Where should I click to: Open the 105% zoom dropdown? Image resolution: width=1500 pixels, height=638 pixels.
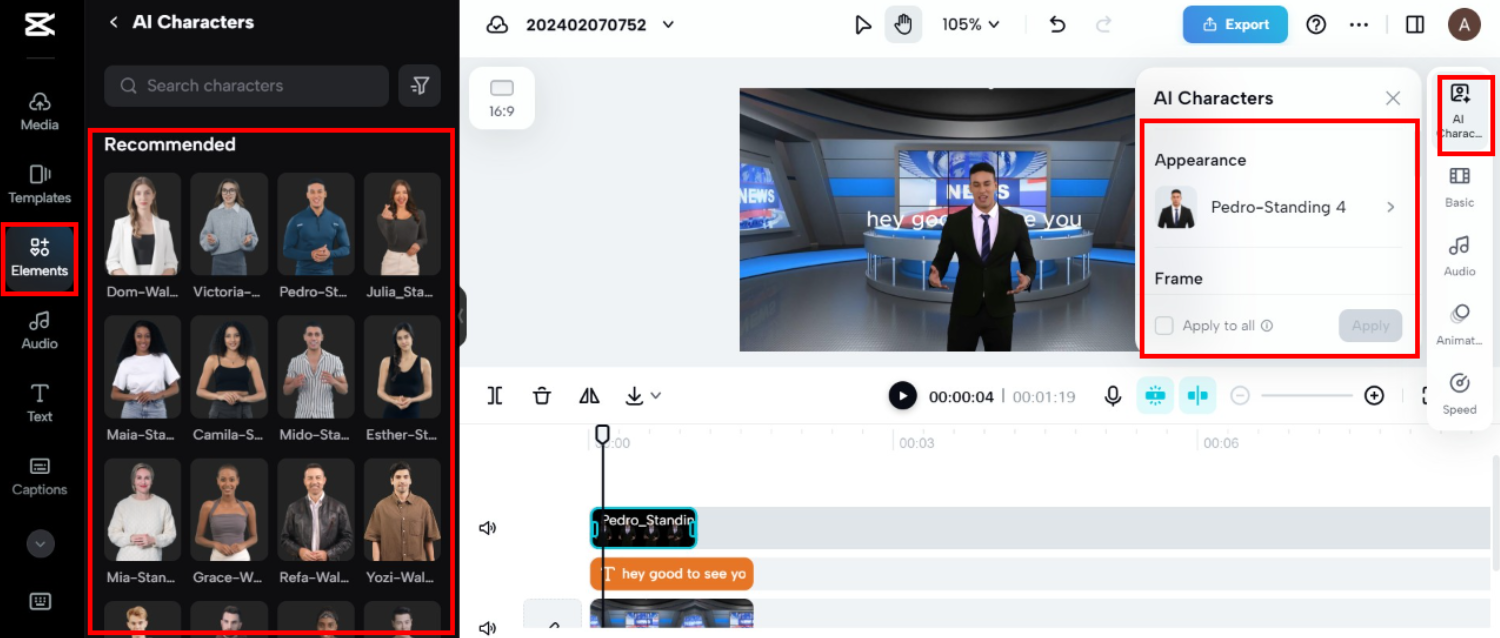click(970, 25)
